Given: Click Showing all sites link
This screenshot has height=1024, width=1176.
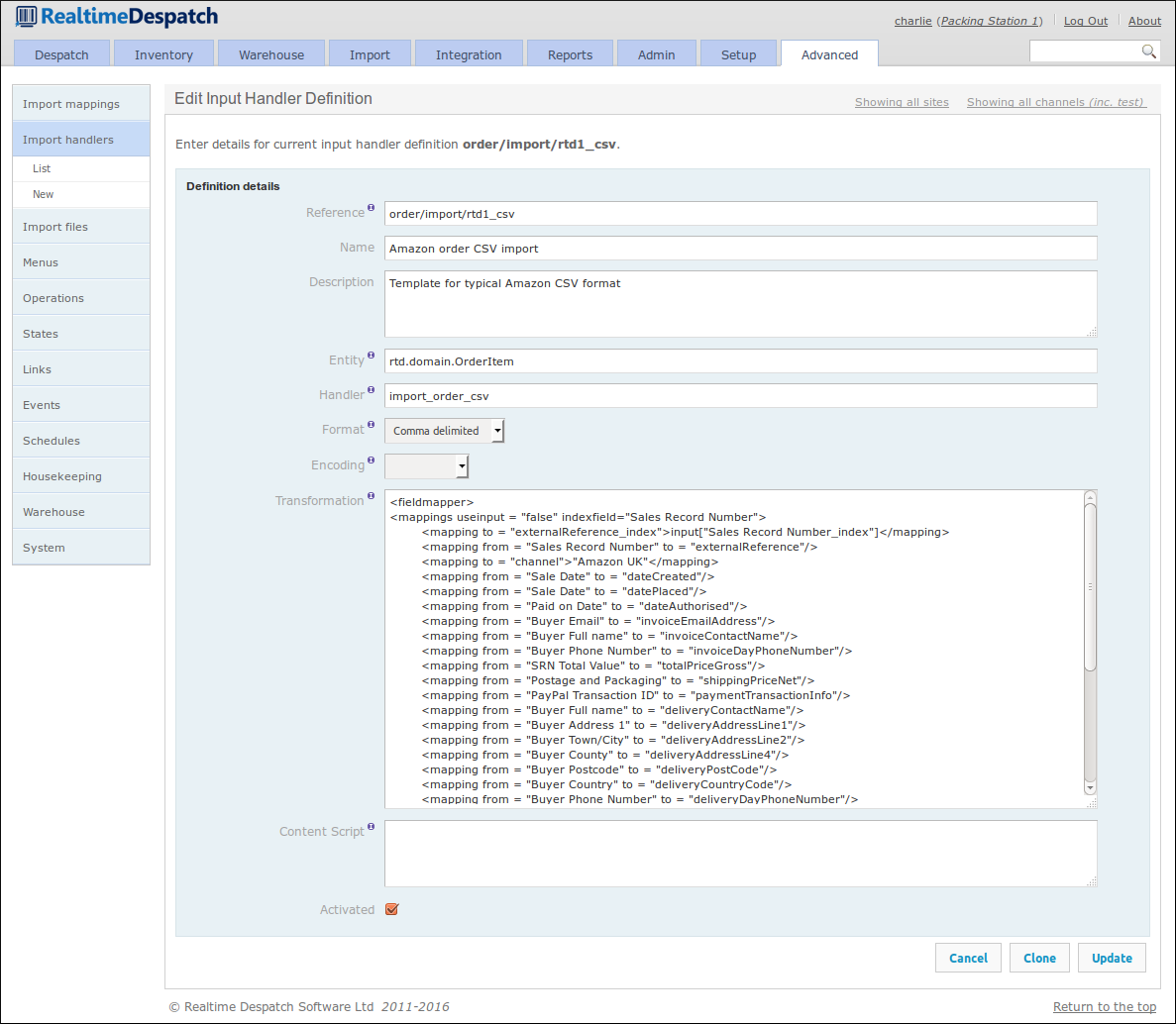Looking at the screenshot, I should coord(902,102).
